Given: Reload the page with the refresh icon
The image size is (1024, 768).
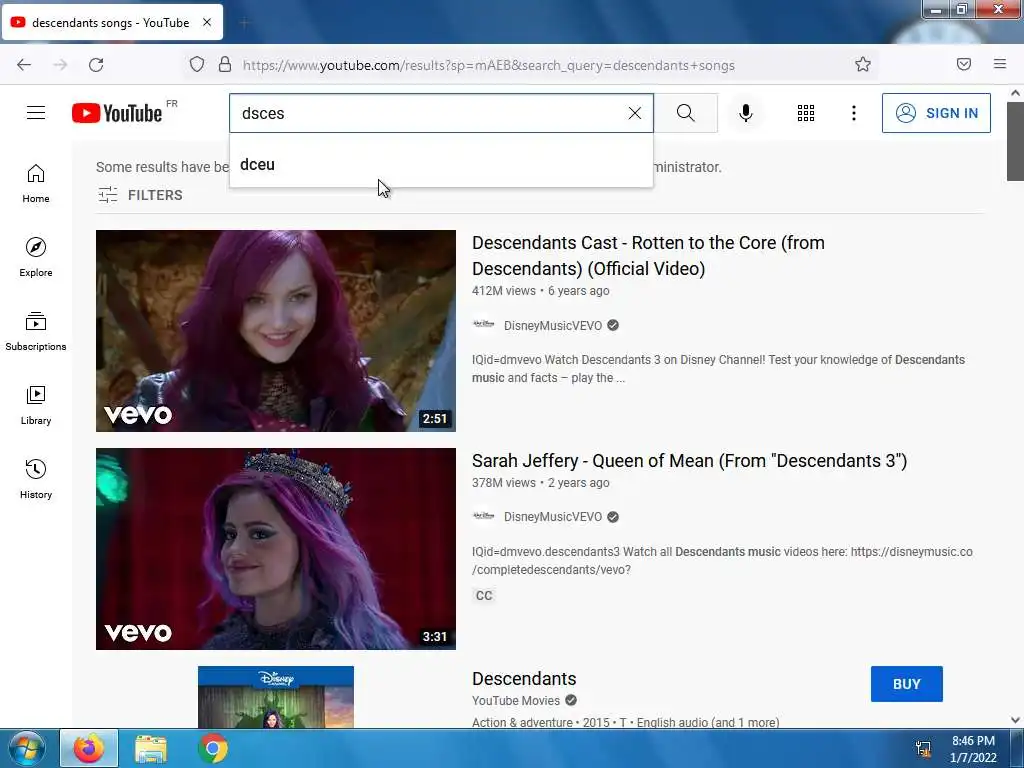Looking at the screenshot, I should click(x=96, y=65).
